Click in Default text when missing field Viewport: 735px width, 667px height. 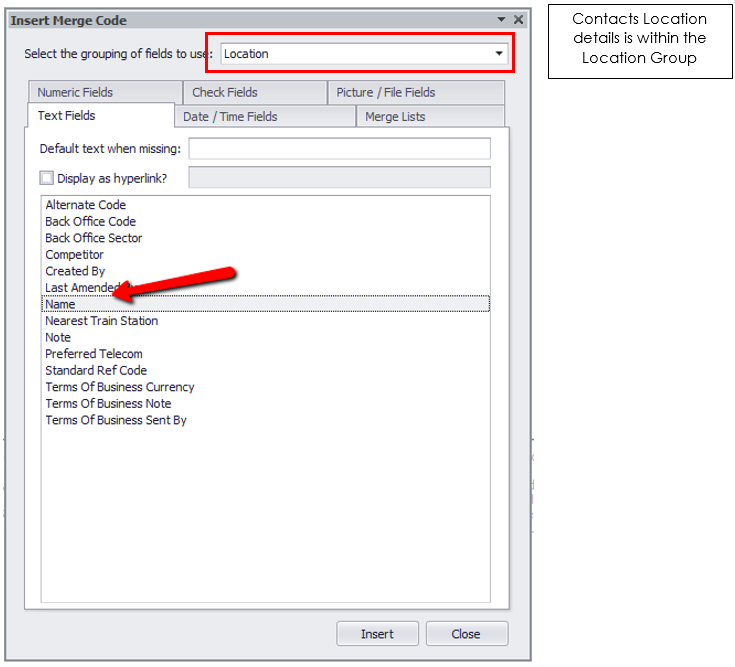coord(339,149)
